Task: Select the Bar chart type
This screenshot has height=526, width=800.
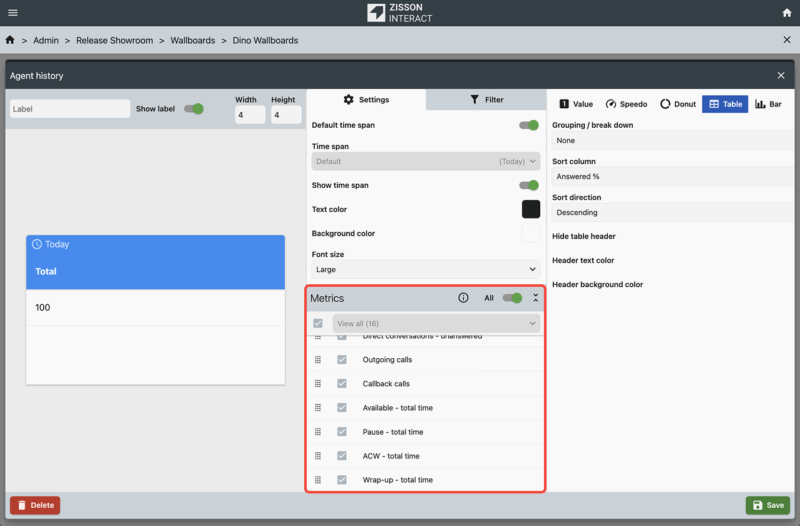Action: [768, 104]
